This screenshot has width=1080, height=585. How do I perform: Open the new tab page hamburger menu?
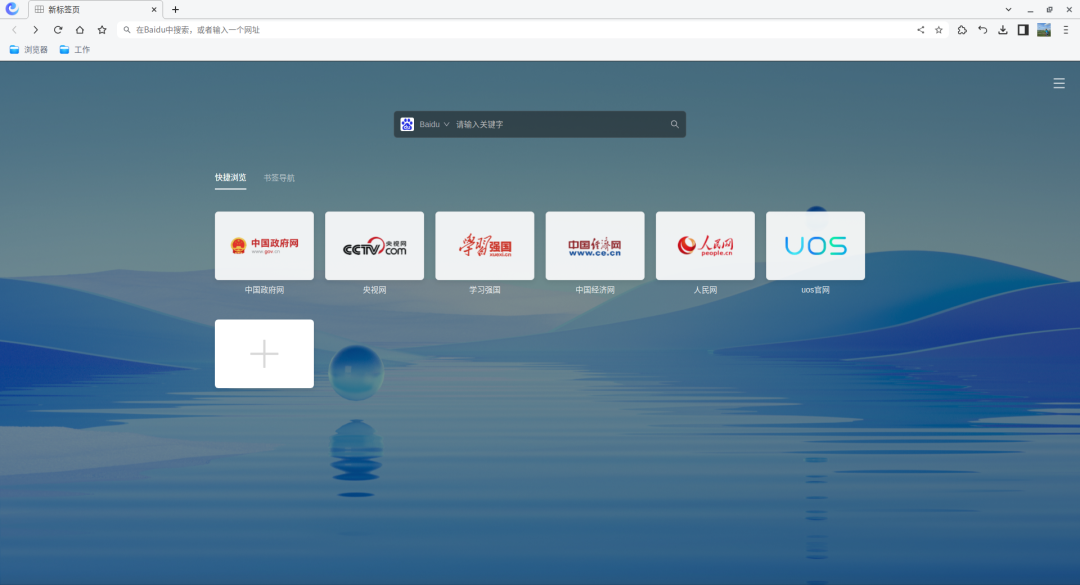click(1059, 83)
